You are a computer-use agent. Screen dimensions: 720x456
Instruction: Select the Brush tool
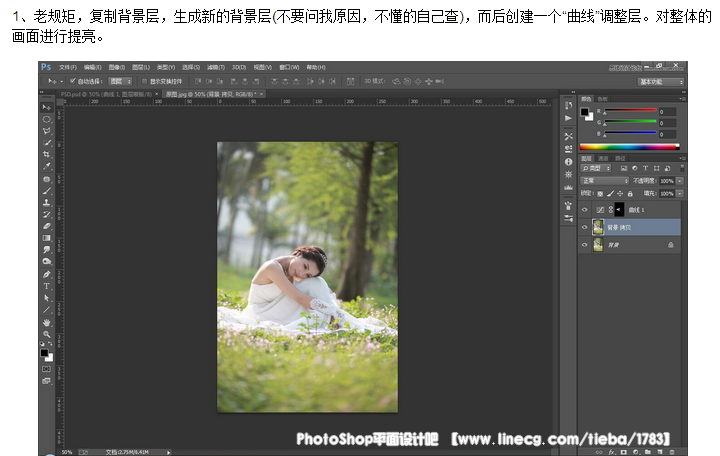click(46, 191)
